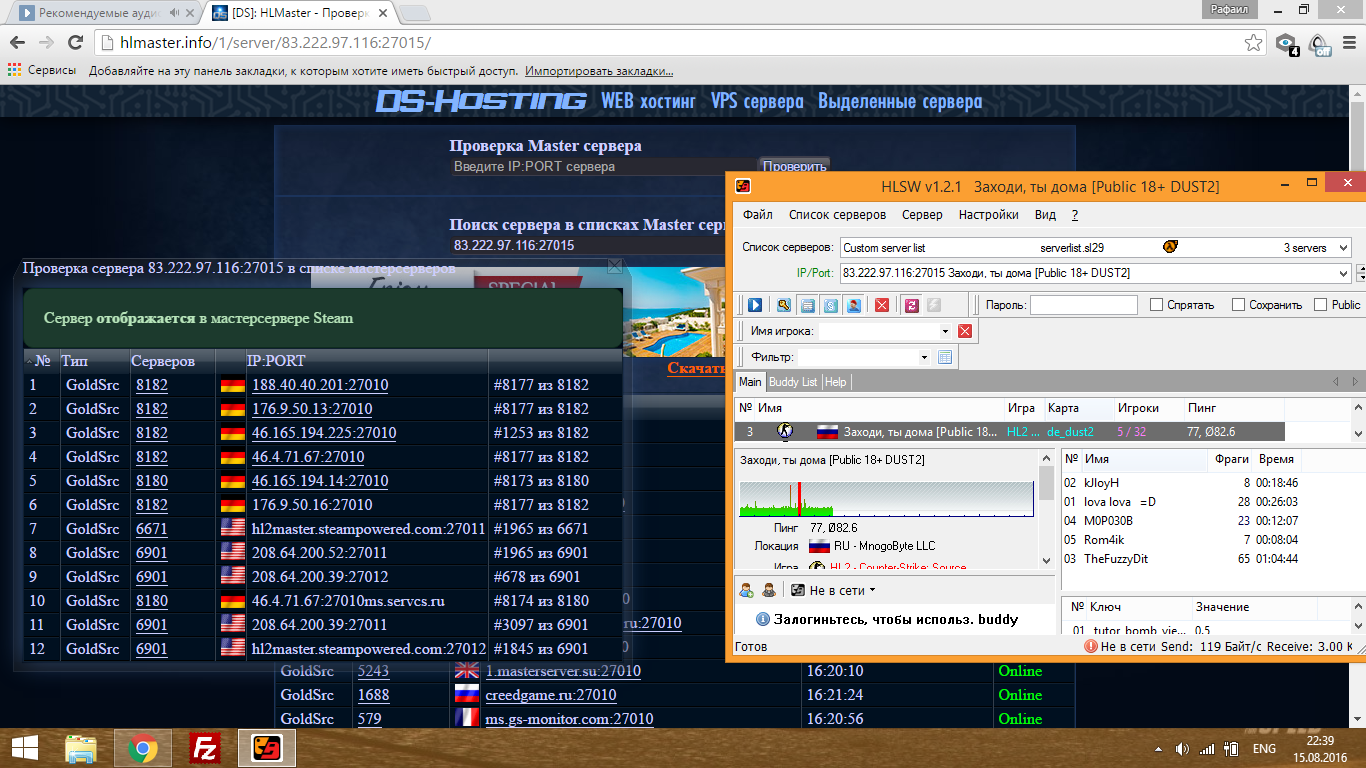
Task: Open the Сервер menu in HLSW
Action: [x=922, y=215]
